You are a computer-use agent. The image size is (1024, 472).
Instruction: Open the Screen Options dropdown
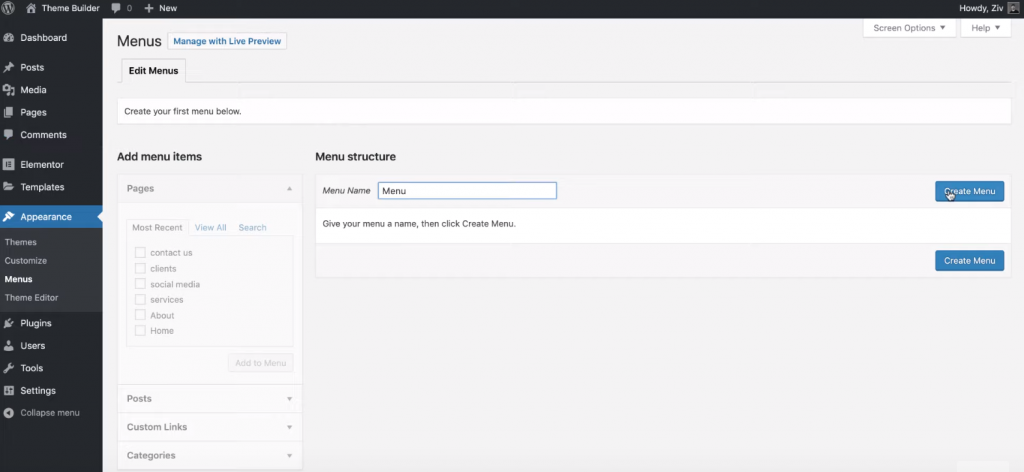[908, 28]
